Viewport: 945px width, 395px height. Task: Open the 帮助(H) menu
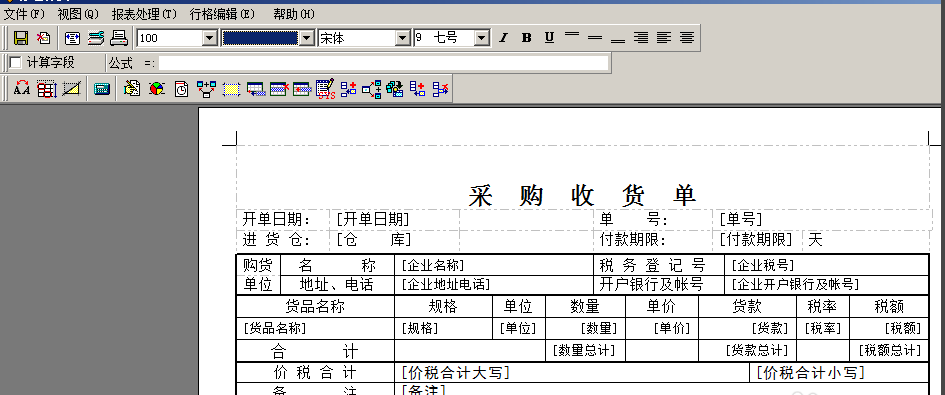[294, 14]
